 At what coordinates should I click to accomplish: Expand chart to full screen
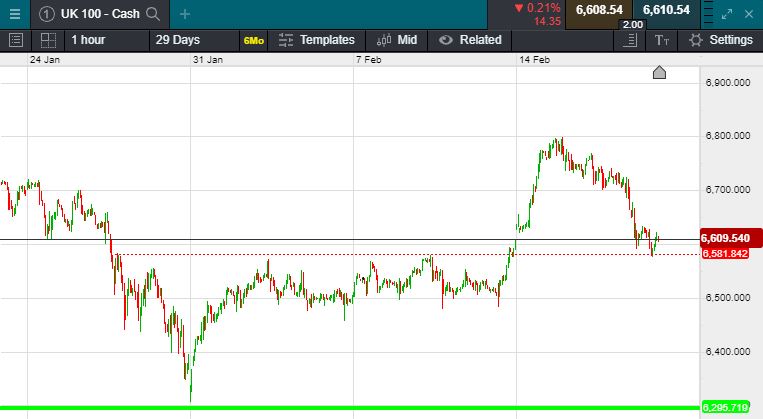[727, 13]
